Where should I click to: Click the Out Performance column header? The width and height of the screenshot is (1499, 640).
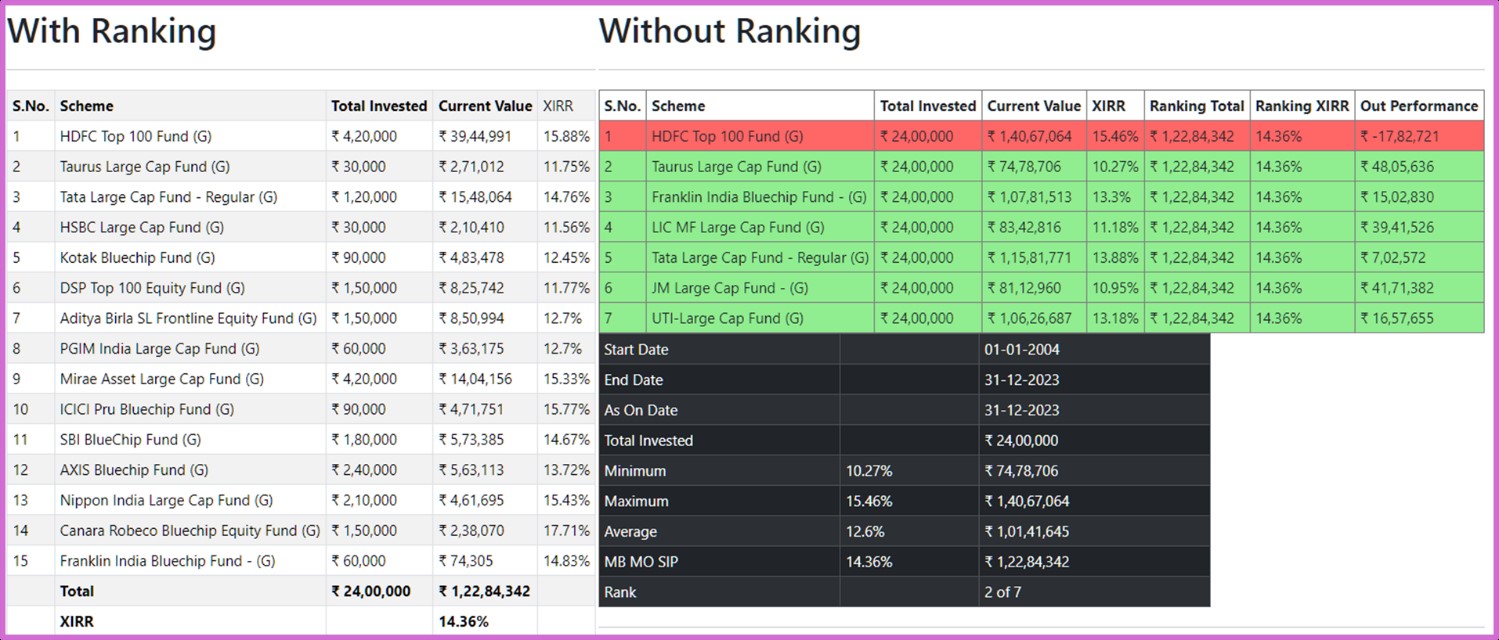click(1418, 106)
